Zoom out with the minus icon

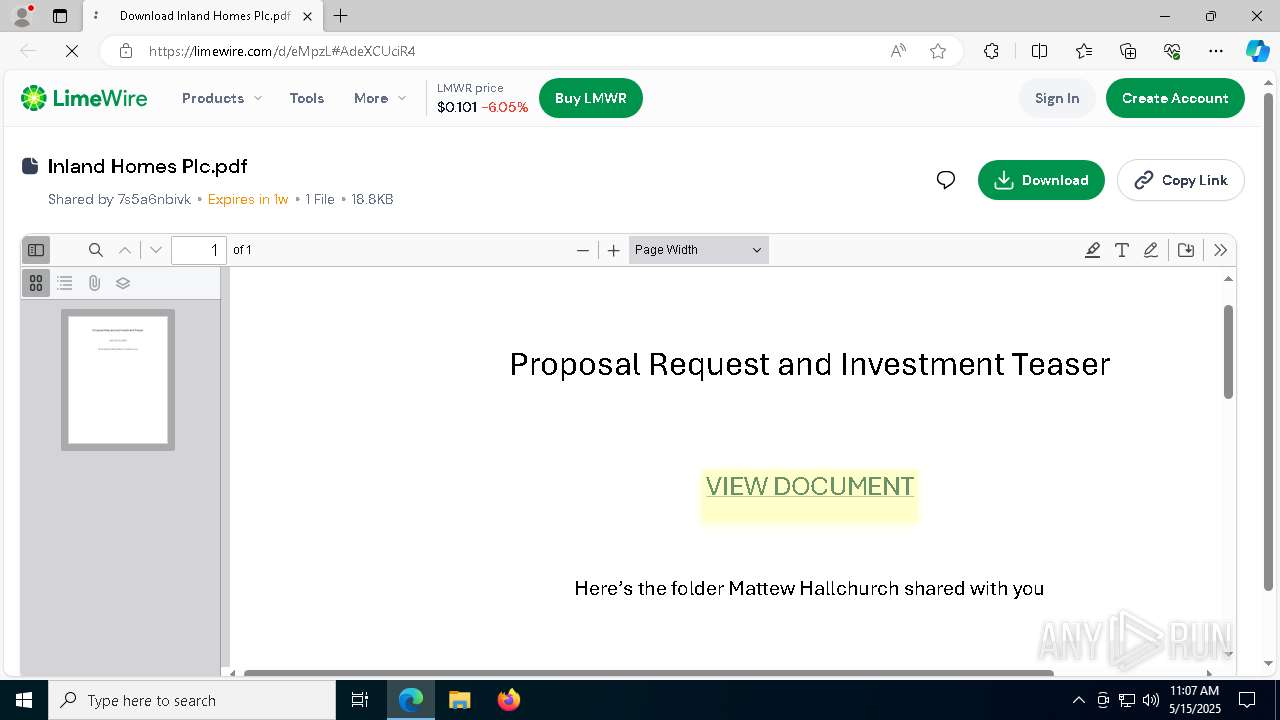tap(583, 250)
